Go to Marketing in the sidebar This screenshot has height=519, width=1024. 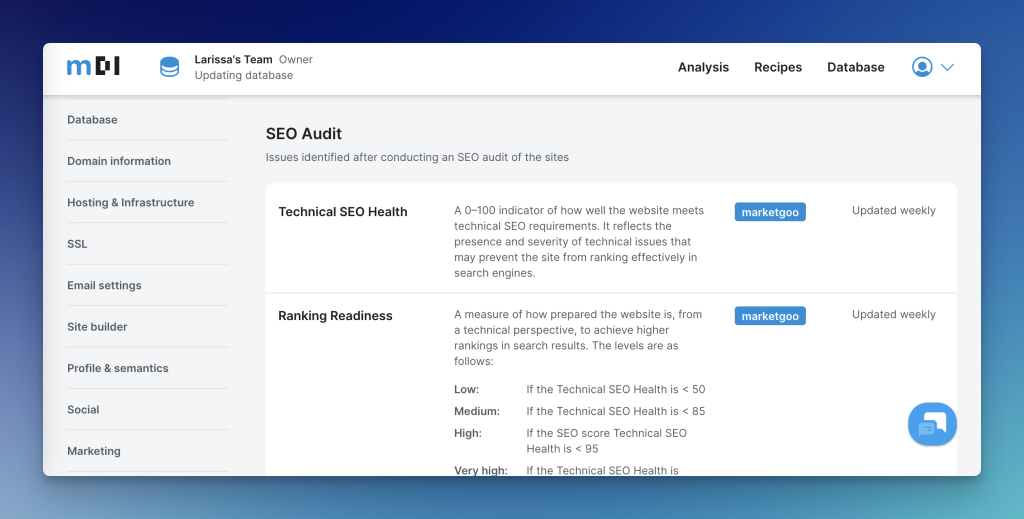94,451
